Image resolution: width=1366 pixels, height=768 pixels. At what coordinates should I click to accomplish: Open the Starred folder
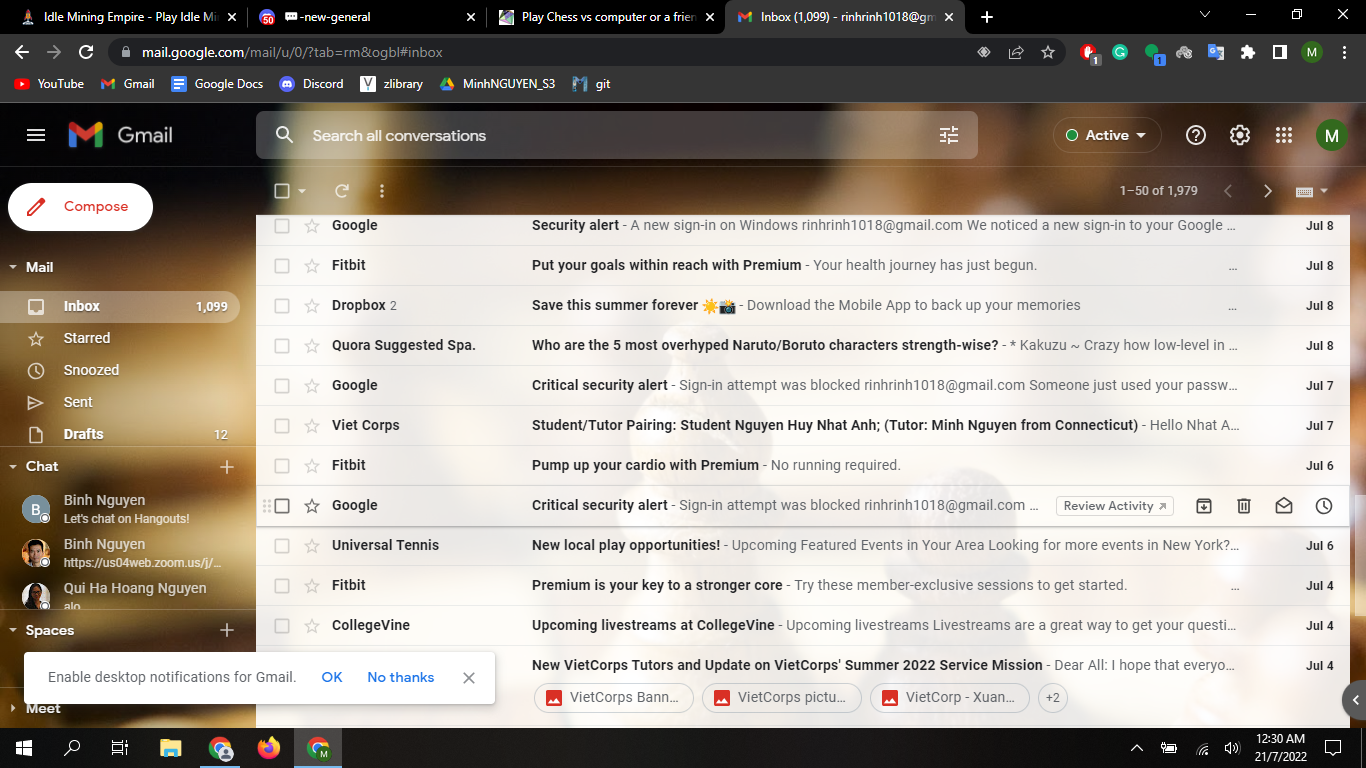tap(87, 338)
